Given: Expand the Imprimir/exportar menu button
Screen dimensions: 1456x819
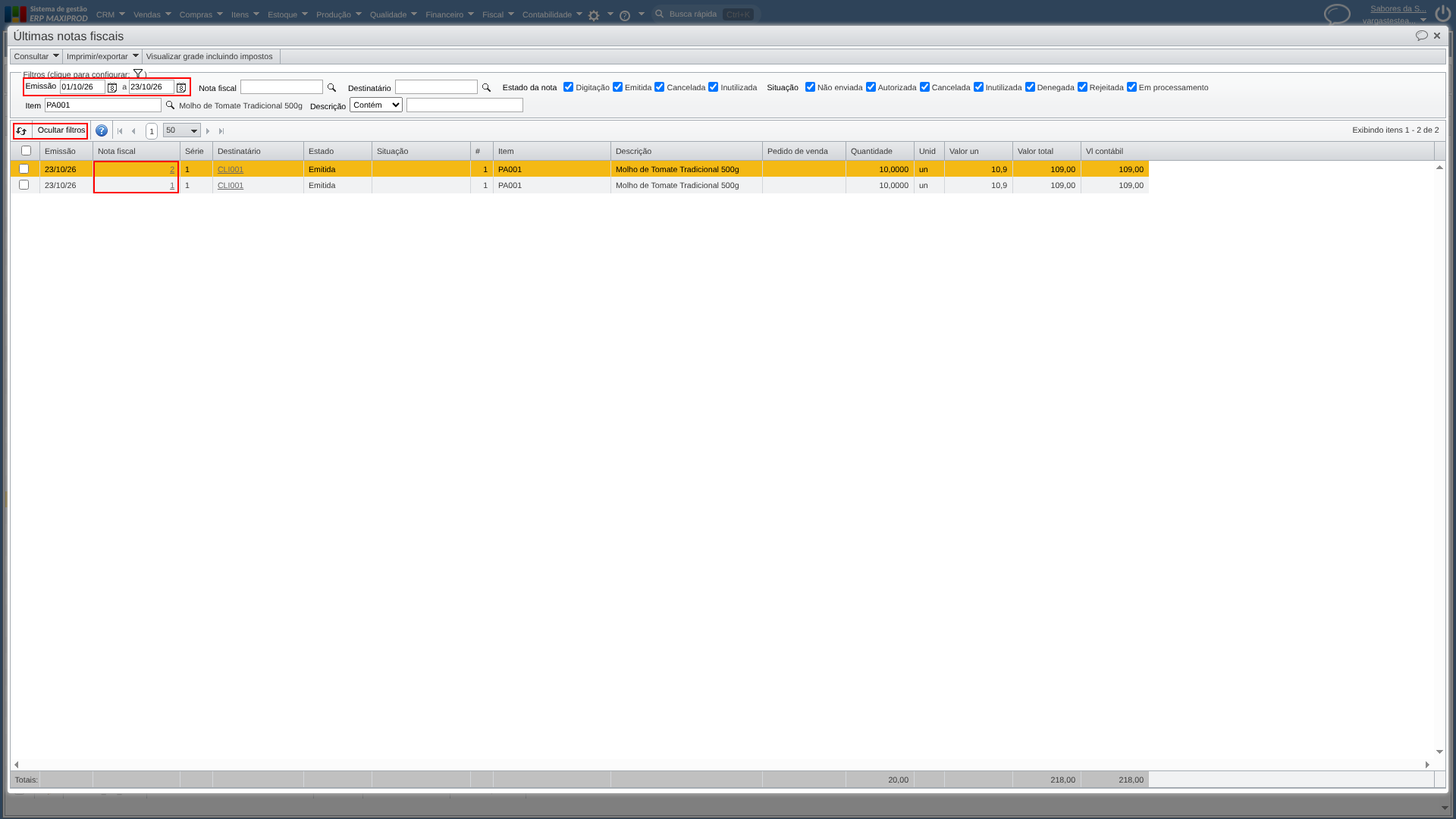Looking at the screenshot, I should coord(102,56).
